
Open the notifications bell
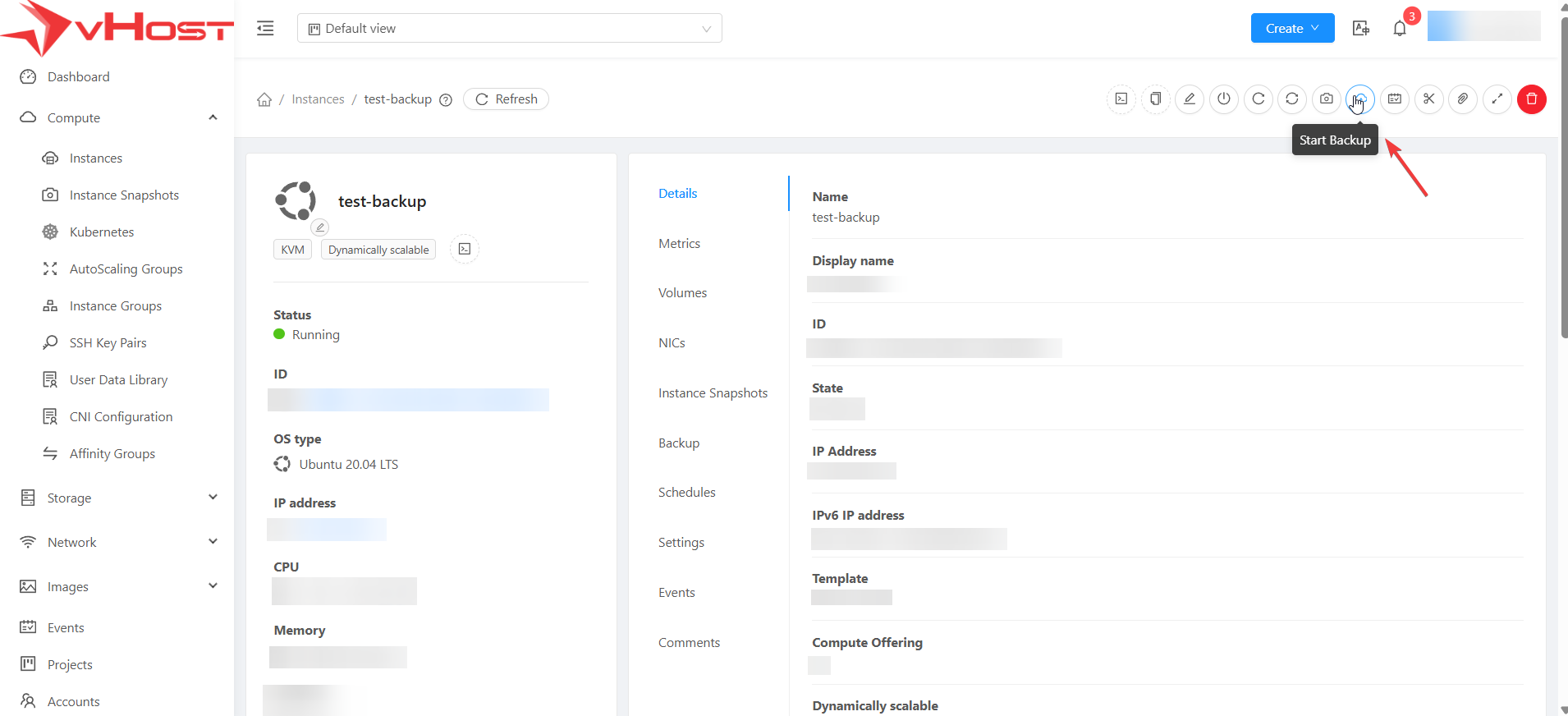click(x=1400, y=29)
